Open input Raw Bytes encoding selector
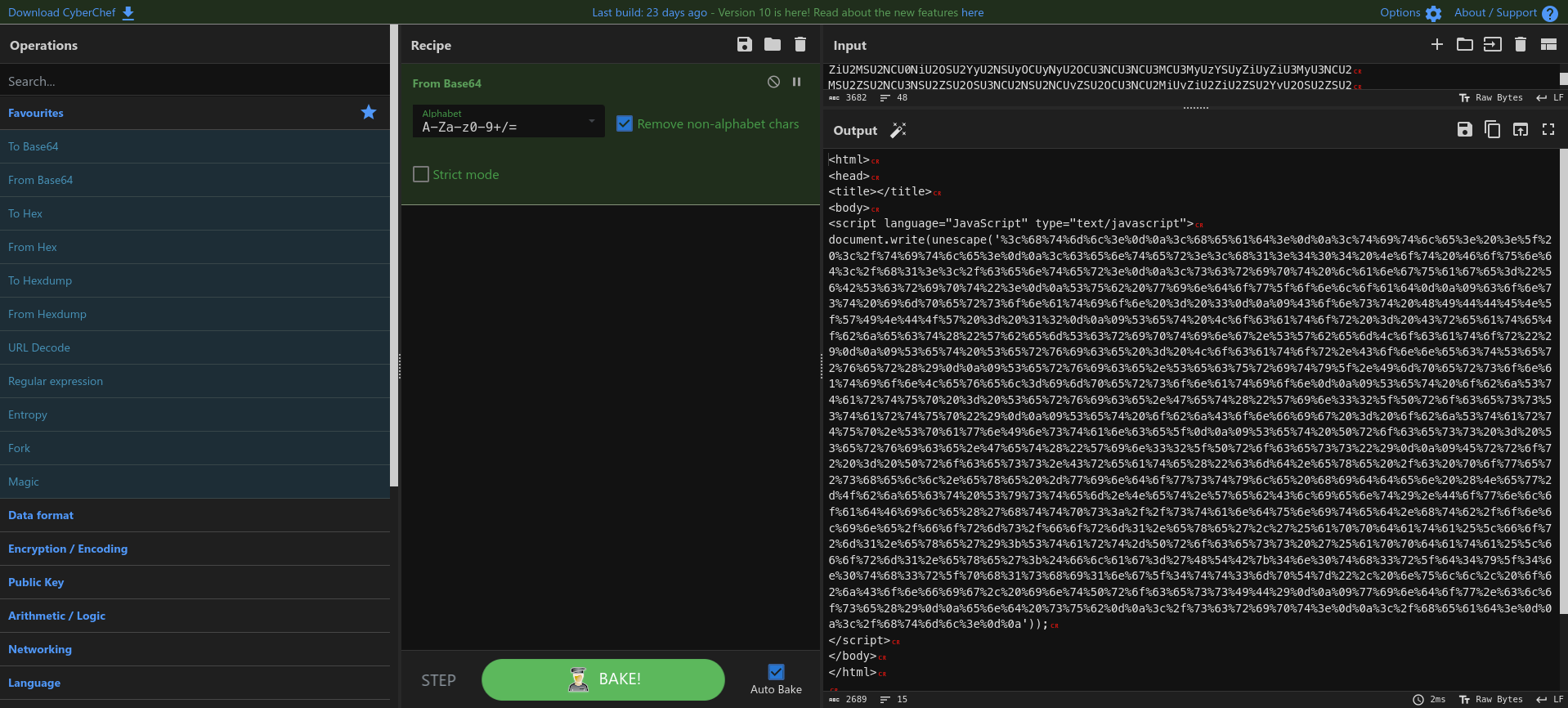1568x708 pixels. pyautogui.click(x=1491, y=97)
